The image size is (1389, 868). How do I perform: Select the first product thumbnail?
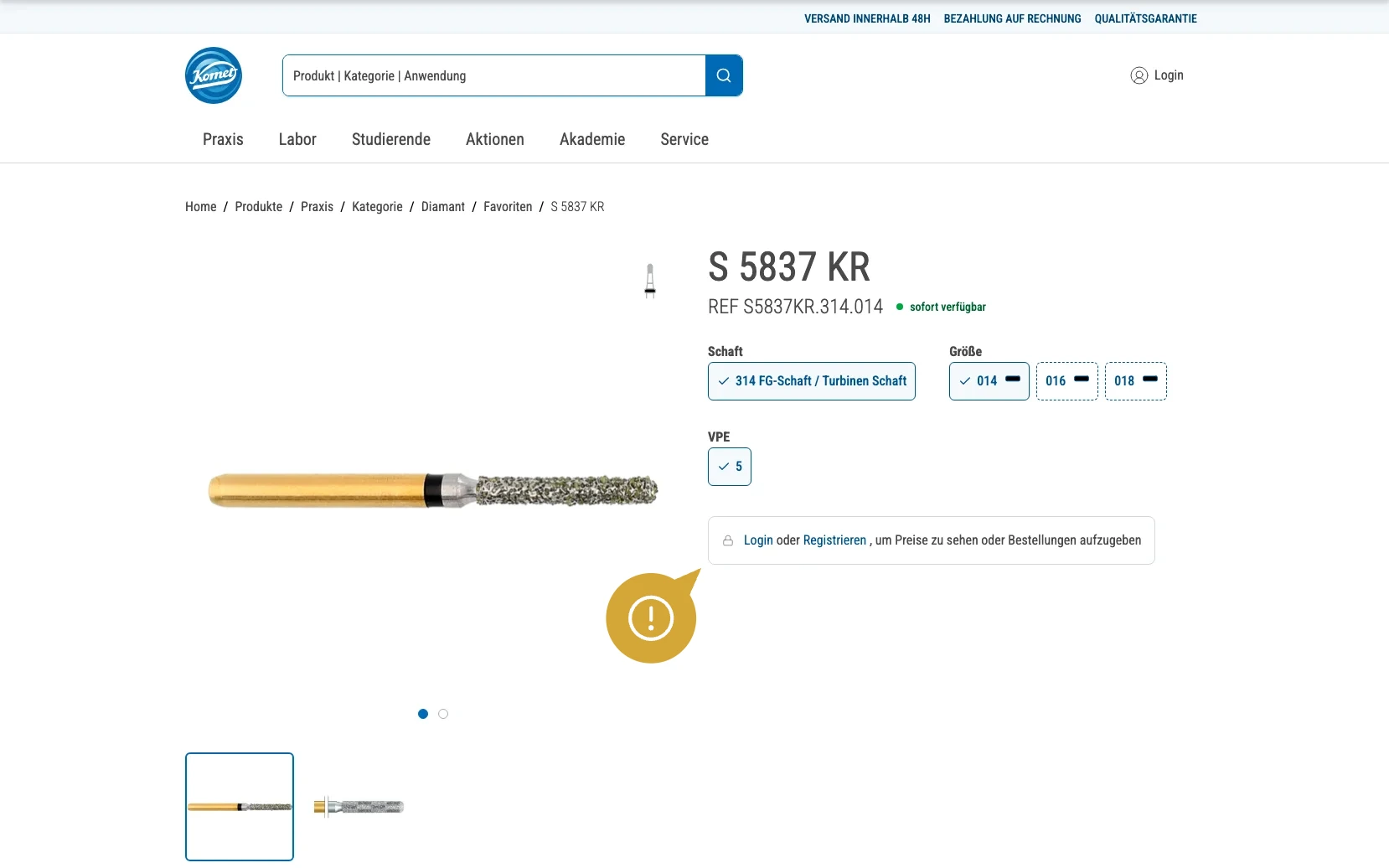240,807
